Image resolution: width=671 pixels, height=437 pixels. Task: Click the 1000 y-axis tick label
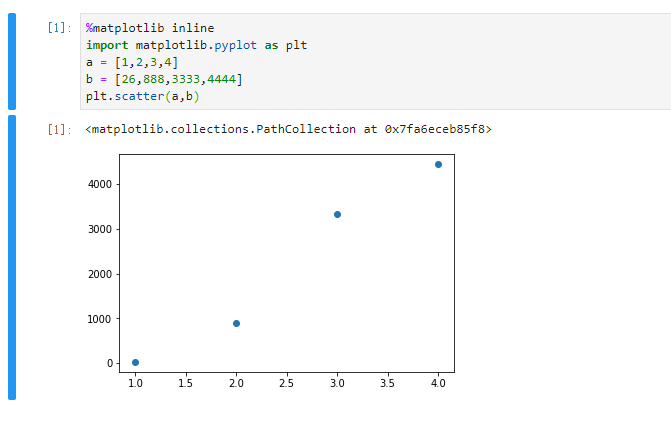(100, 319)
